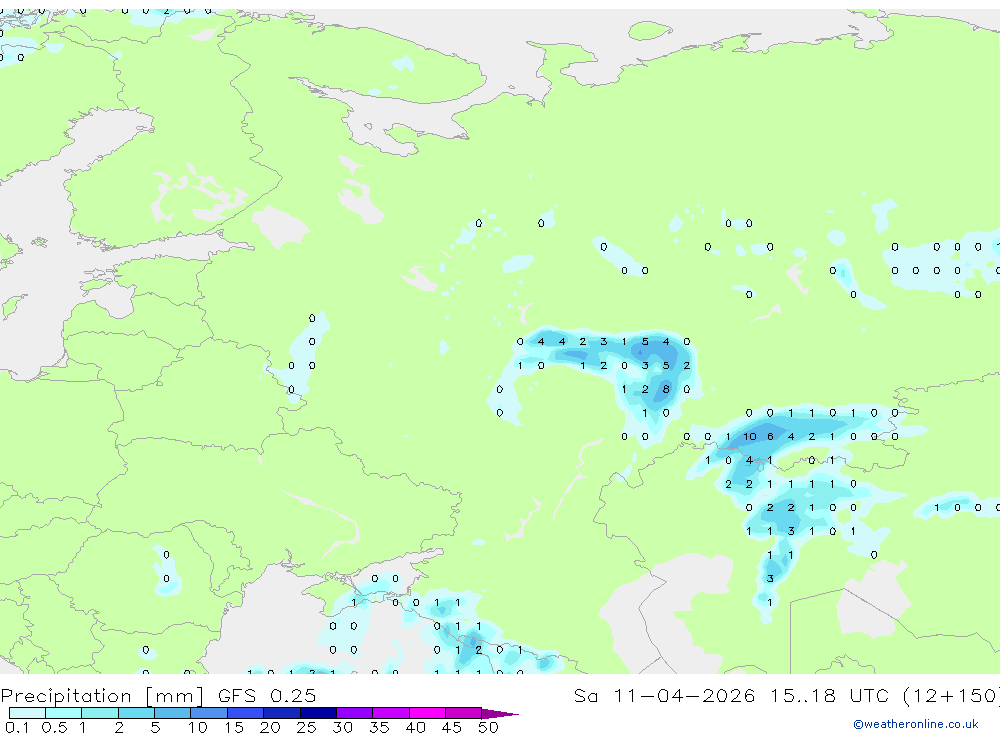Click the weatheronline.co.uk copyright link

coord(916,724)
